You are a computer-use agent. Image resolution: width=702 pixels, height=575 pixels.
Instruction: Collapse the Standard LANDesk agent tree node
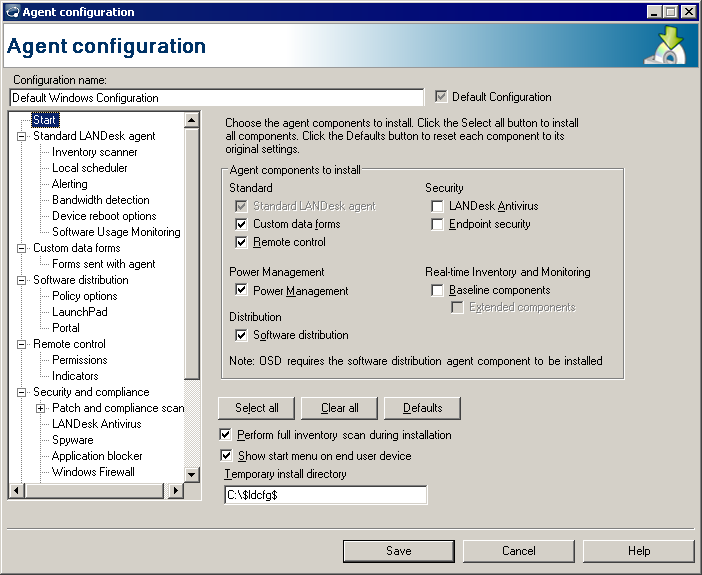pyautogui.click(x=21, y=136)
